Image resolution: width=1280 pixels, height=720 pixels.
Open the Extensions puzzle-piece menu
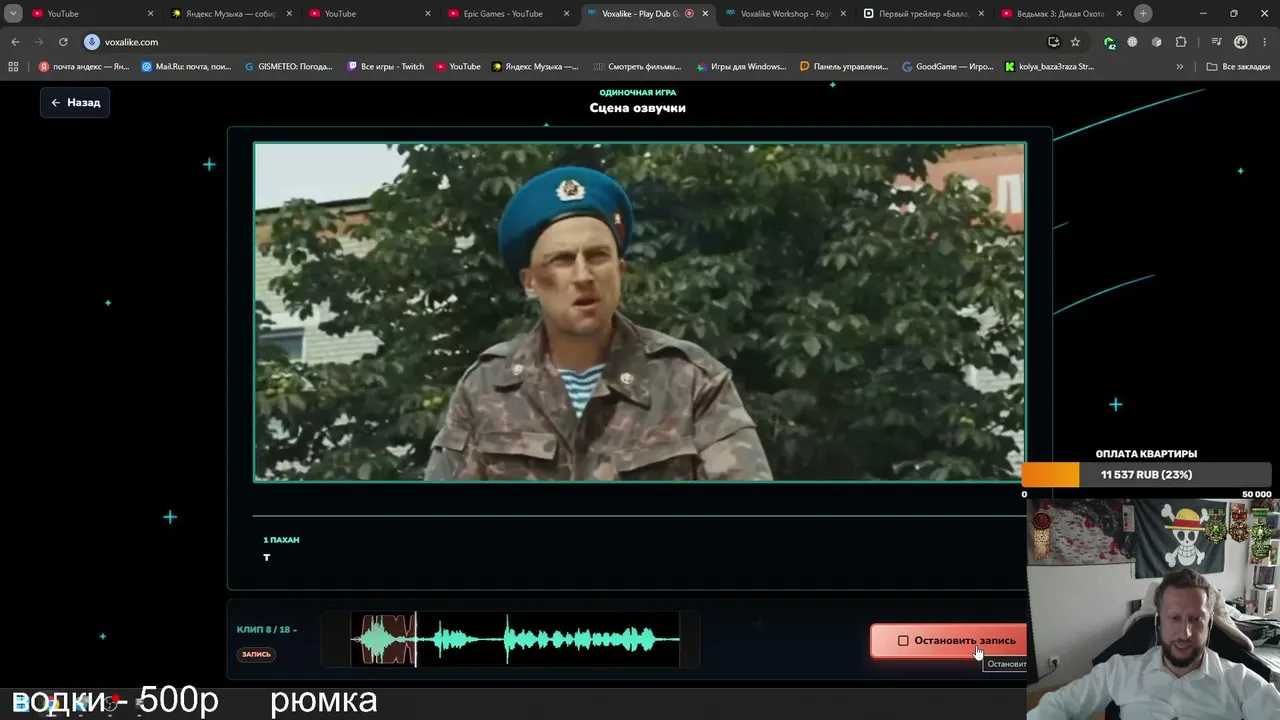point(1181,42)
